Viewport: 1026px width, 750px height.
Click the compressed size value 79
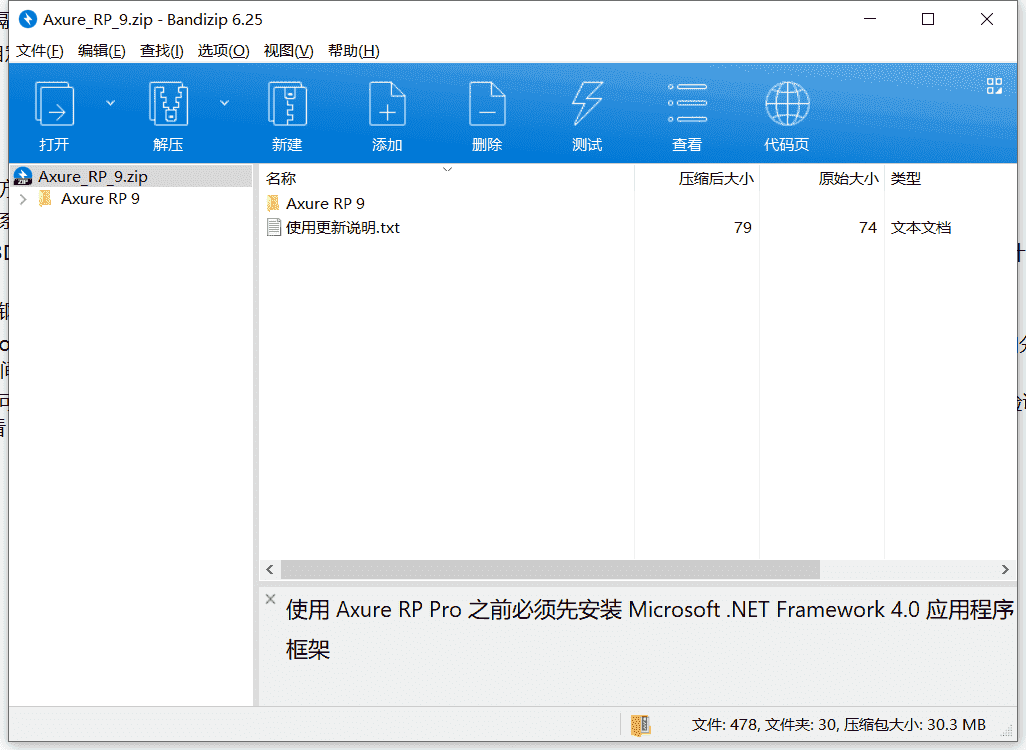pos(743,228)
